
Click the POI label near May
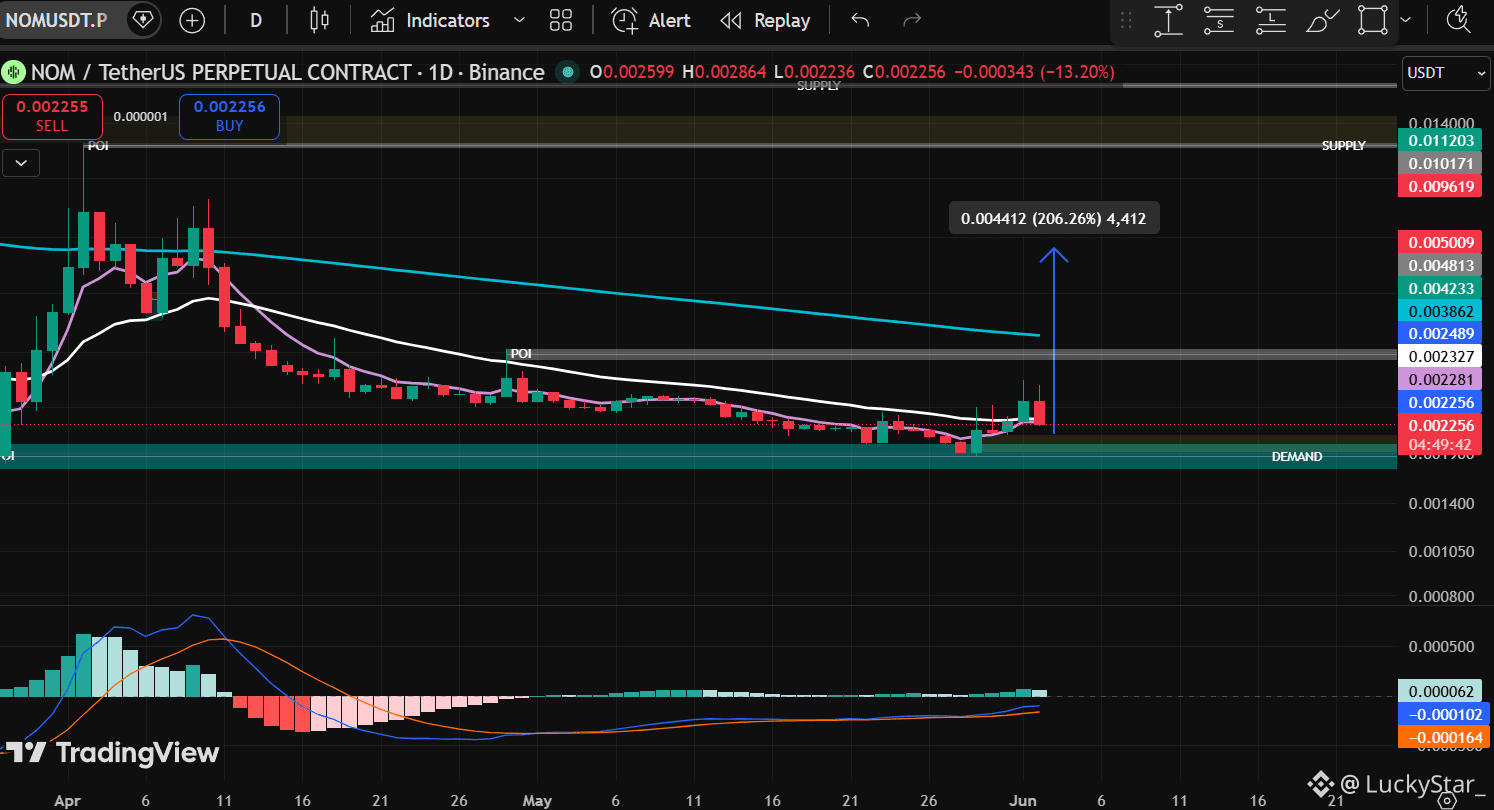click(x=520, y=354)
